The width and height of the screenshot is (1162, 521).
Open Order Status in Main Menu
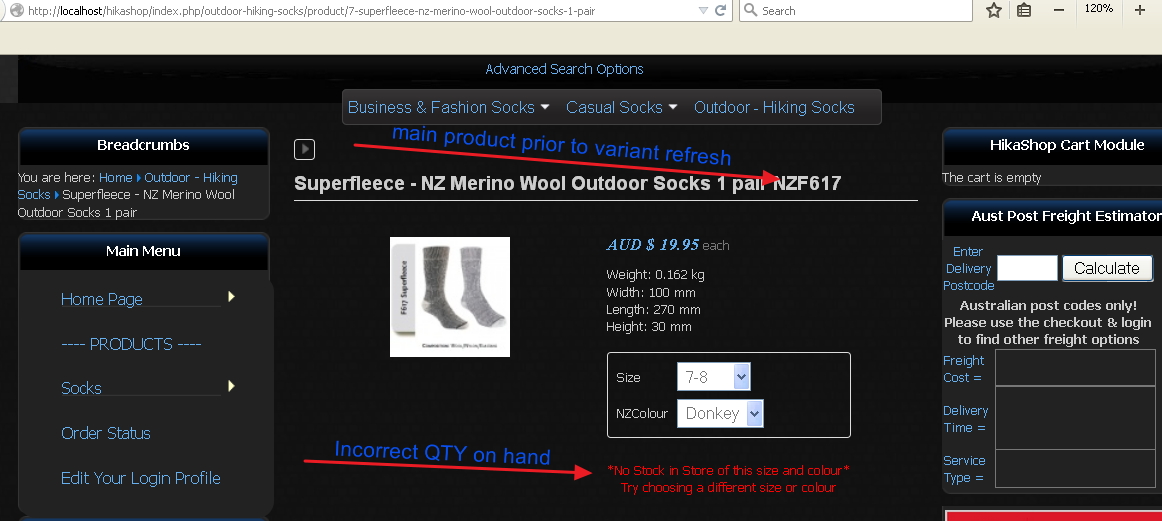pyautogui.click(x=106, y=434)
